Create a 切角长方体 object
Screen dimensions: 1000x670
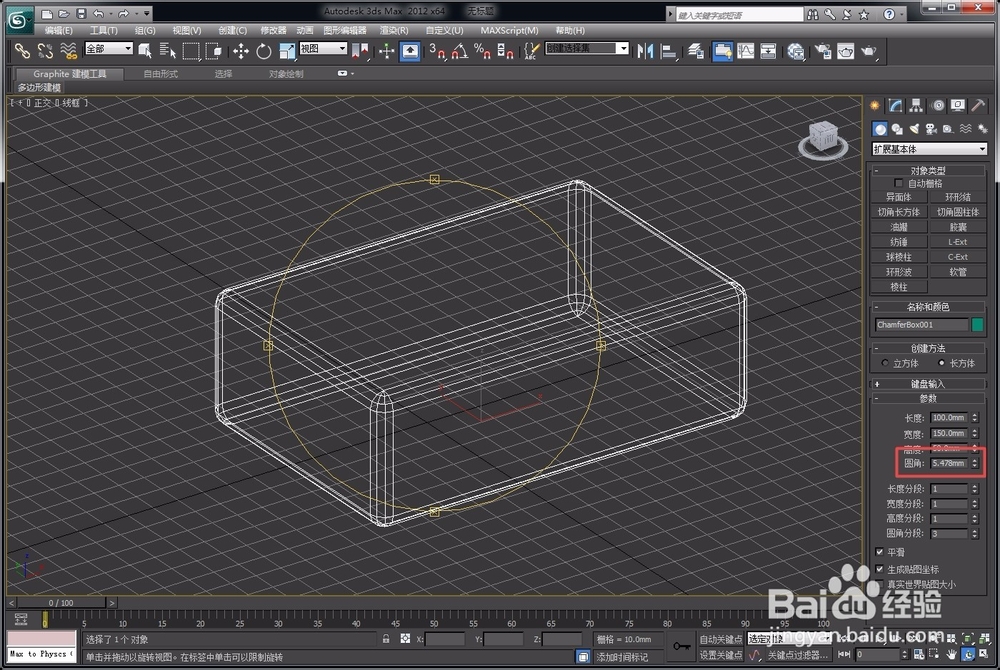(x=899, y=212)
